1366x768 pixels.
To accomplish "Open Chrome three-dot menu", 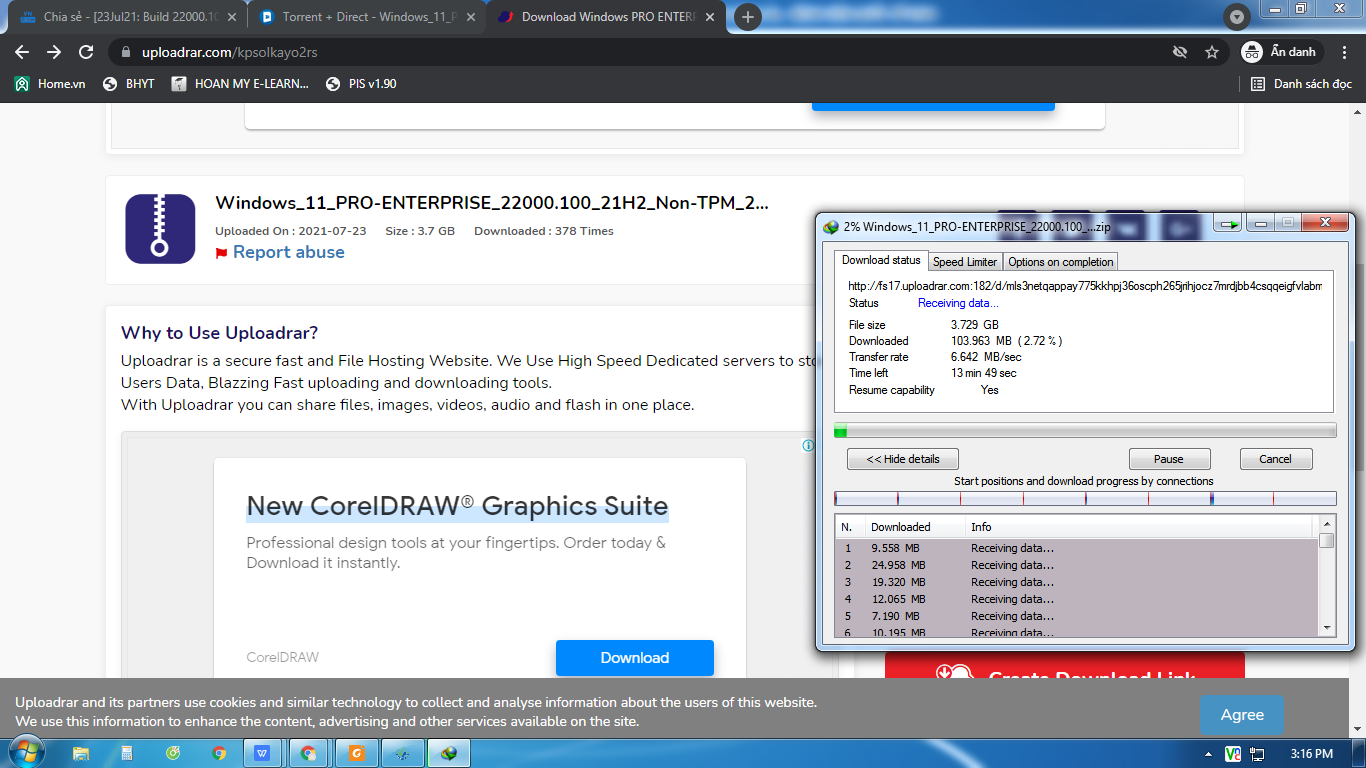I will [x=1346, y=52].
